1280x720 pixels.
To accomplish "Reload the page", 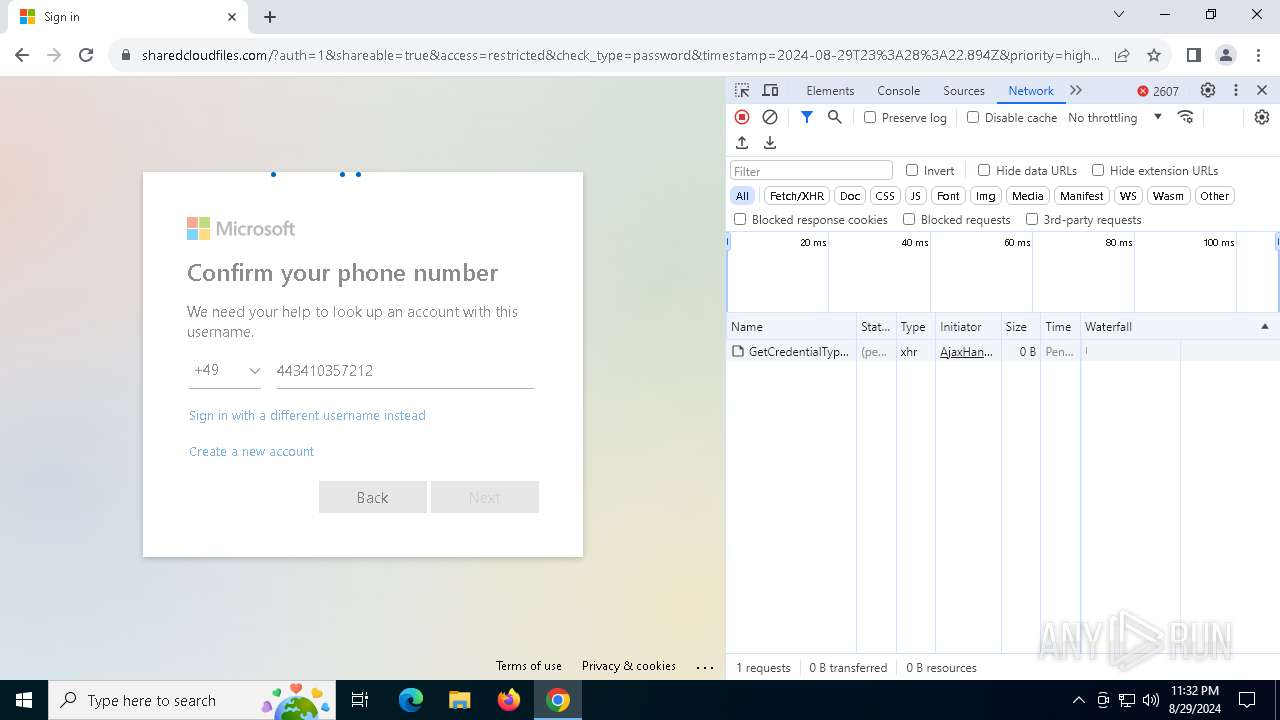I will tap(86, 55).
